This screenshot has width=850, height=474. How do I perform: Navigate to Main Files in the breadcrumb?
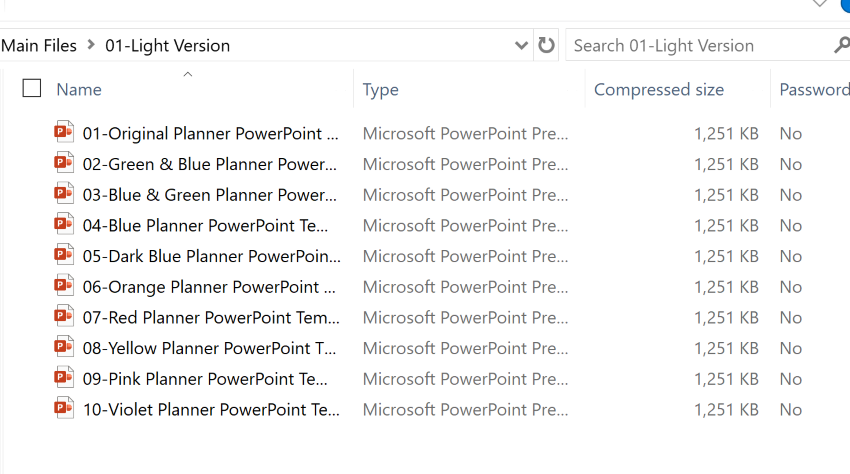pyautogui.click(x=39, y=45)
